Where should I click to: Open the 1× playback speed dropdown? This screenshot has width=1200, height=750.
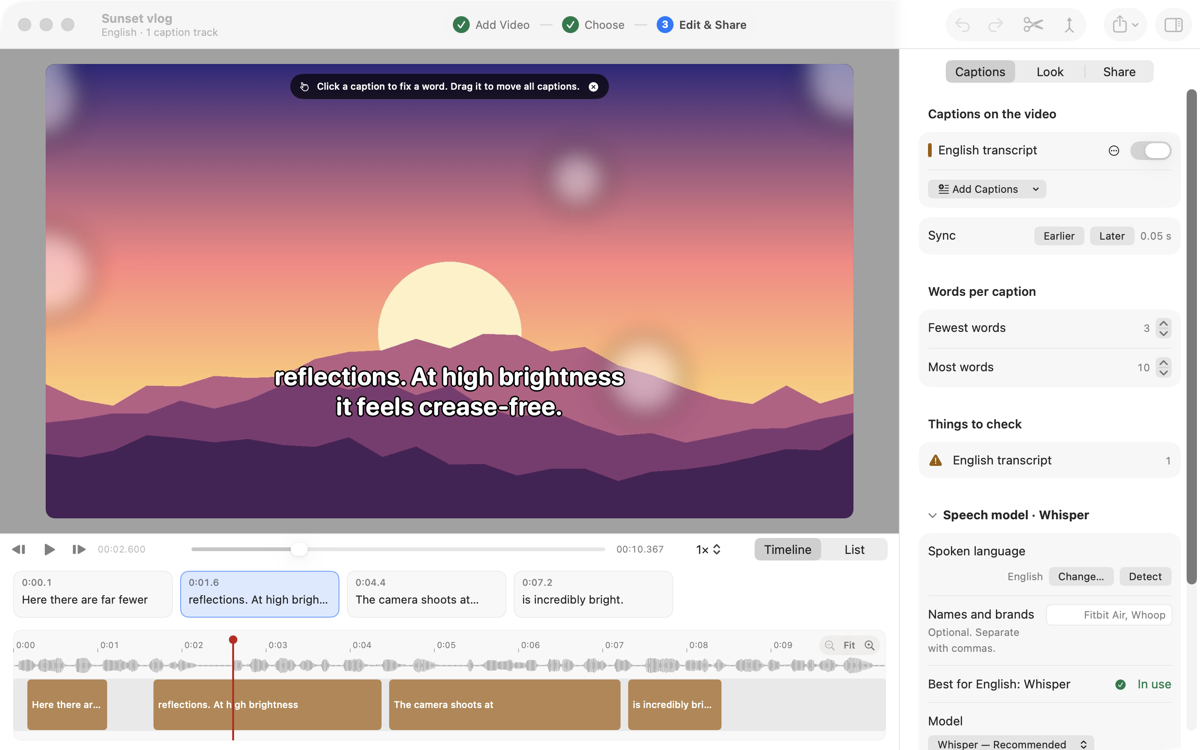[x=708, y=549]
